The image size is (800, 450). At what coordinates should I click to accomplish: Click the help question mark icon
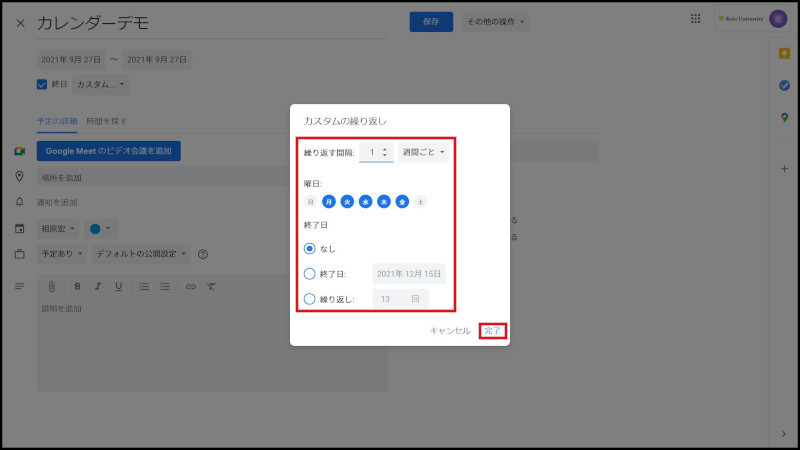tap(203, 254)
